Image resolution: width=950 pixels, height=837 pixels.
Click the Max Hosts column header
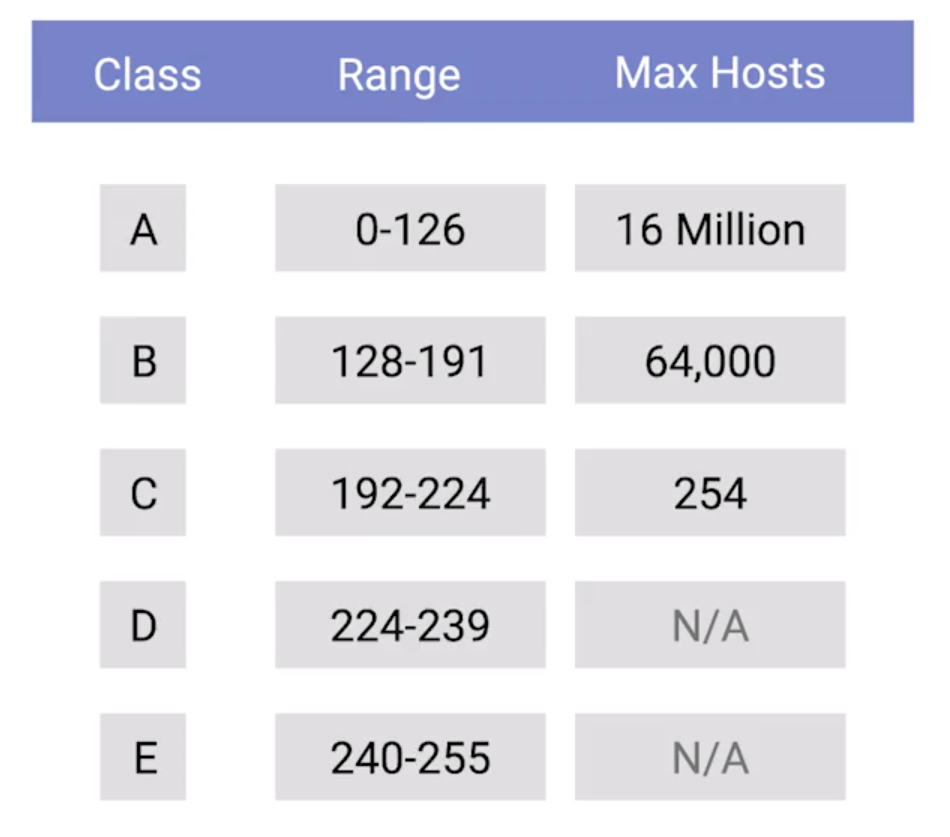(720, 73)
